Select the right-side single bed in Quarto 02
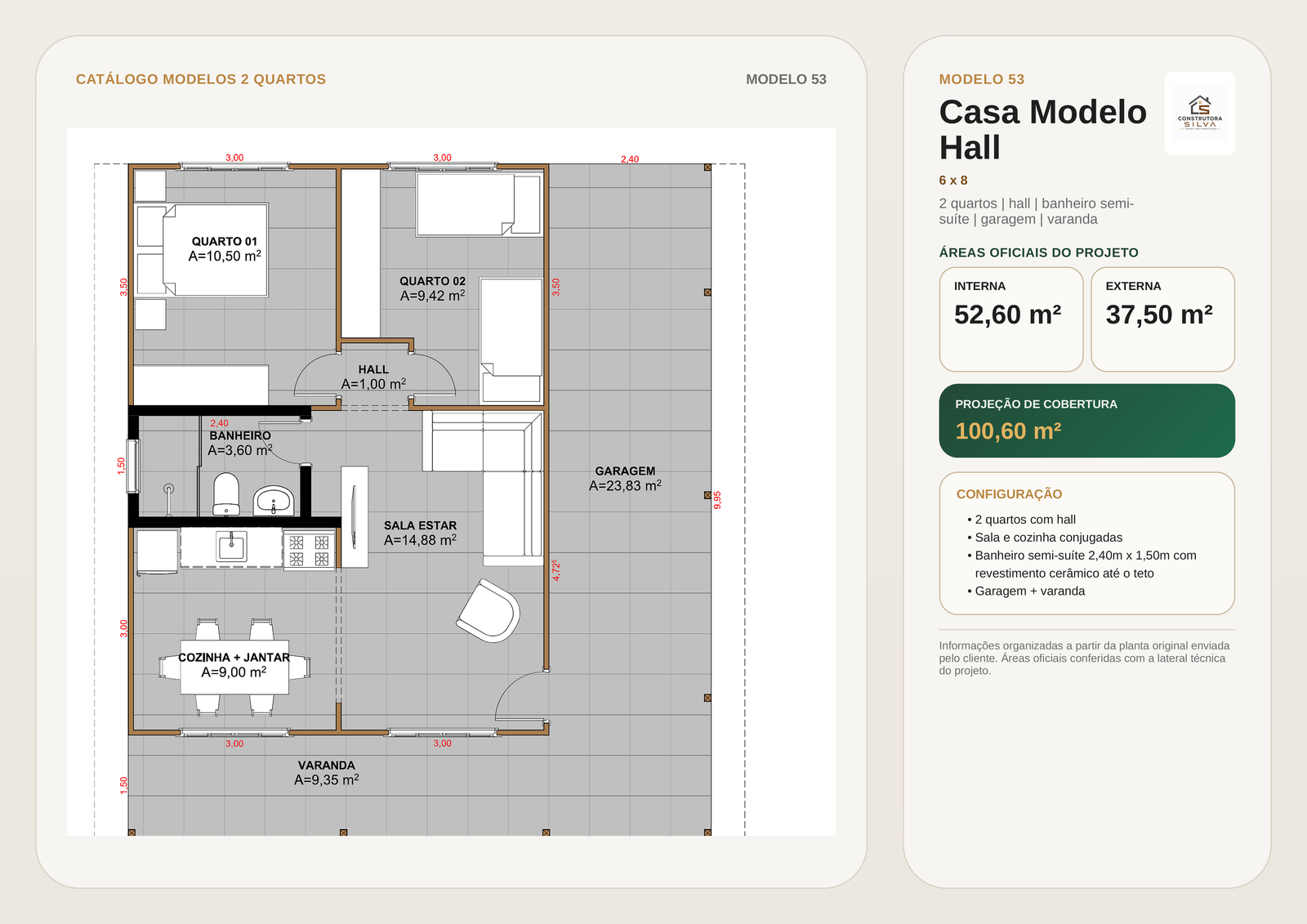 tap(511, 340)
